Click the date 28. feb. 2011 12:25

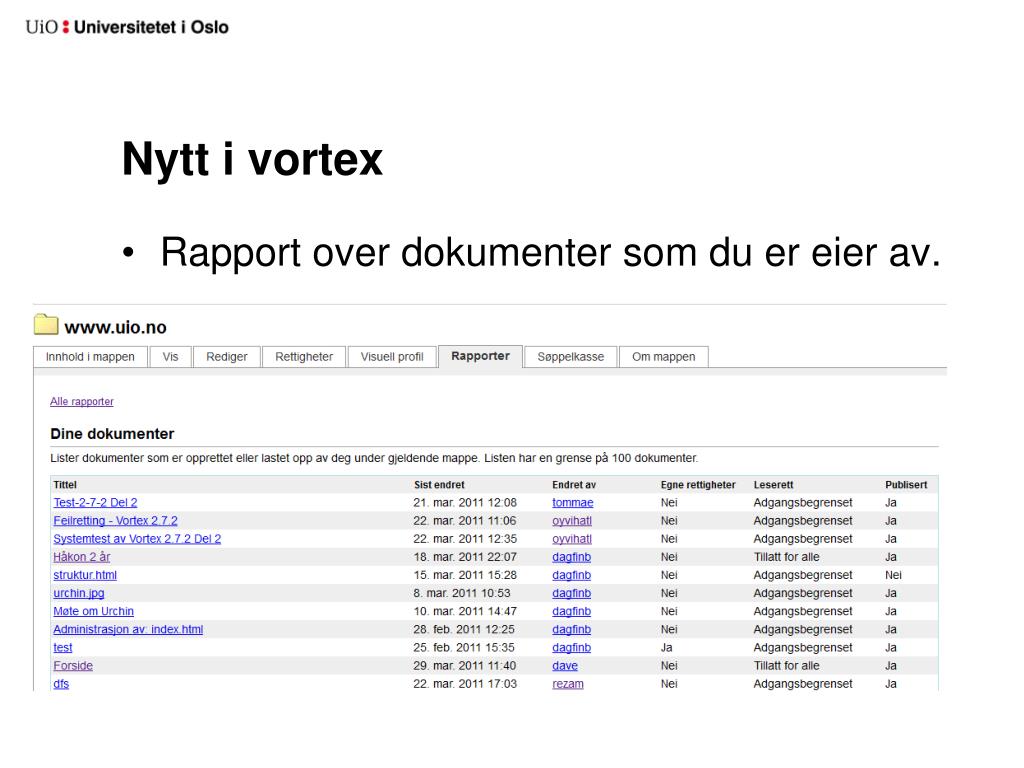coord(464,630)
